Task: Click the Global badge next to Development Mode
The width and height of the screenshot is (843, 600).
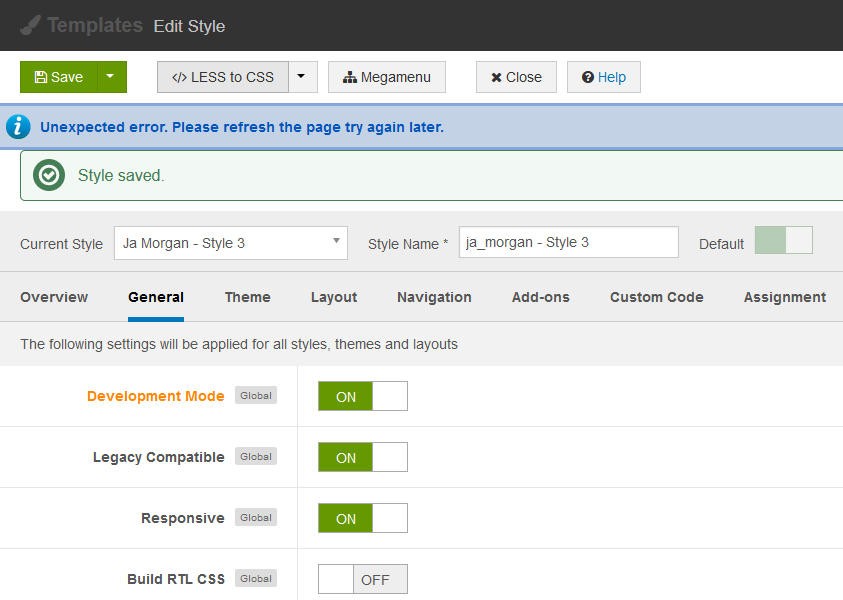Action: (x=256, y=396)
